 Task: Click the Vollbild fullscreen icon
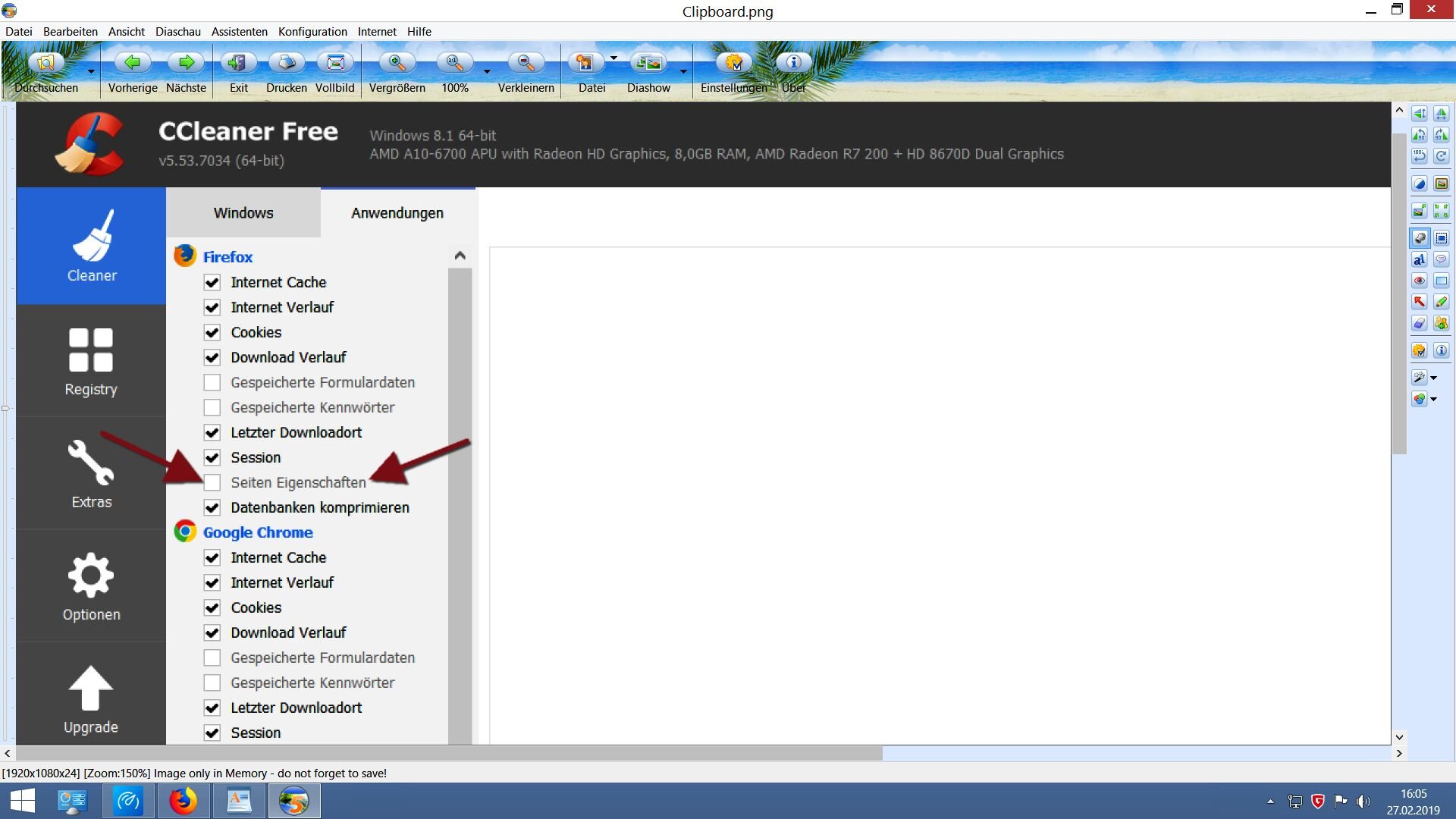(335, 63)
